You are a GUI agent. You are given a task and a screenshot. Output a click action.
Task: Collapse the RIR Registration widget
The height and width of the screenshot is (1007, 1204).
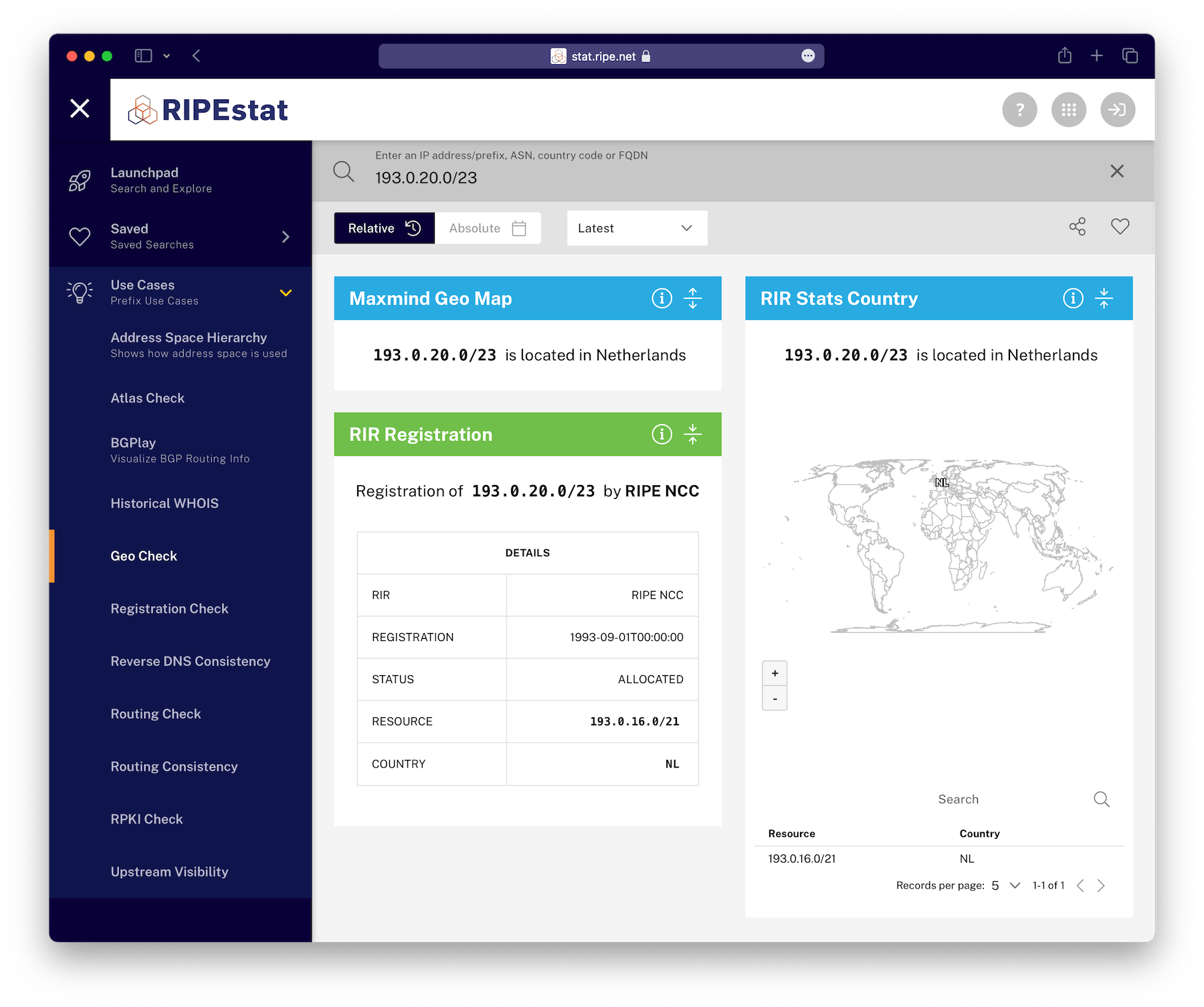693,434
